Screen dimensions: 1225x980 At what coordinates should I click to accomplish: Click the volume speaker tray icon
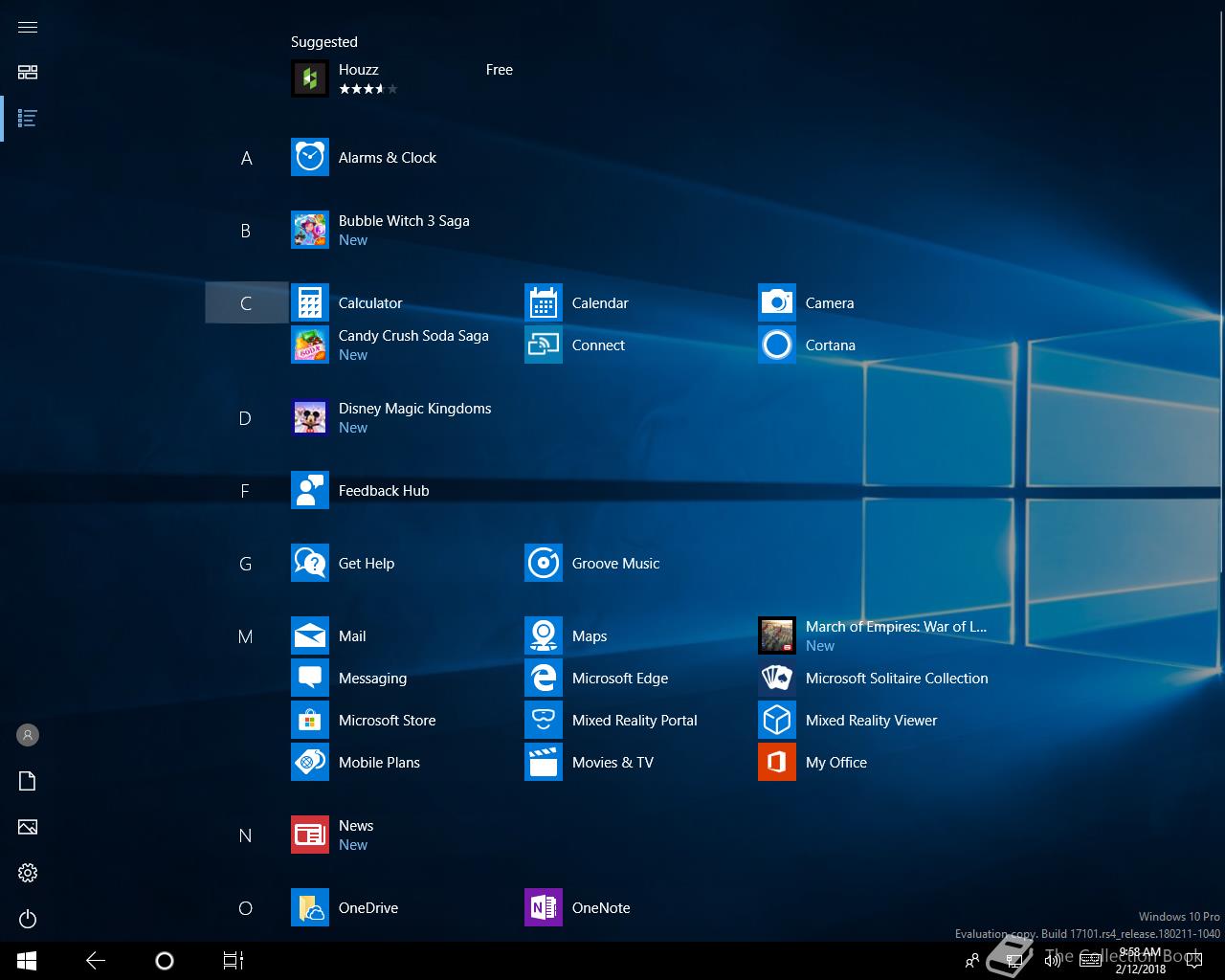tap(1053, 961)
